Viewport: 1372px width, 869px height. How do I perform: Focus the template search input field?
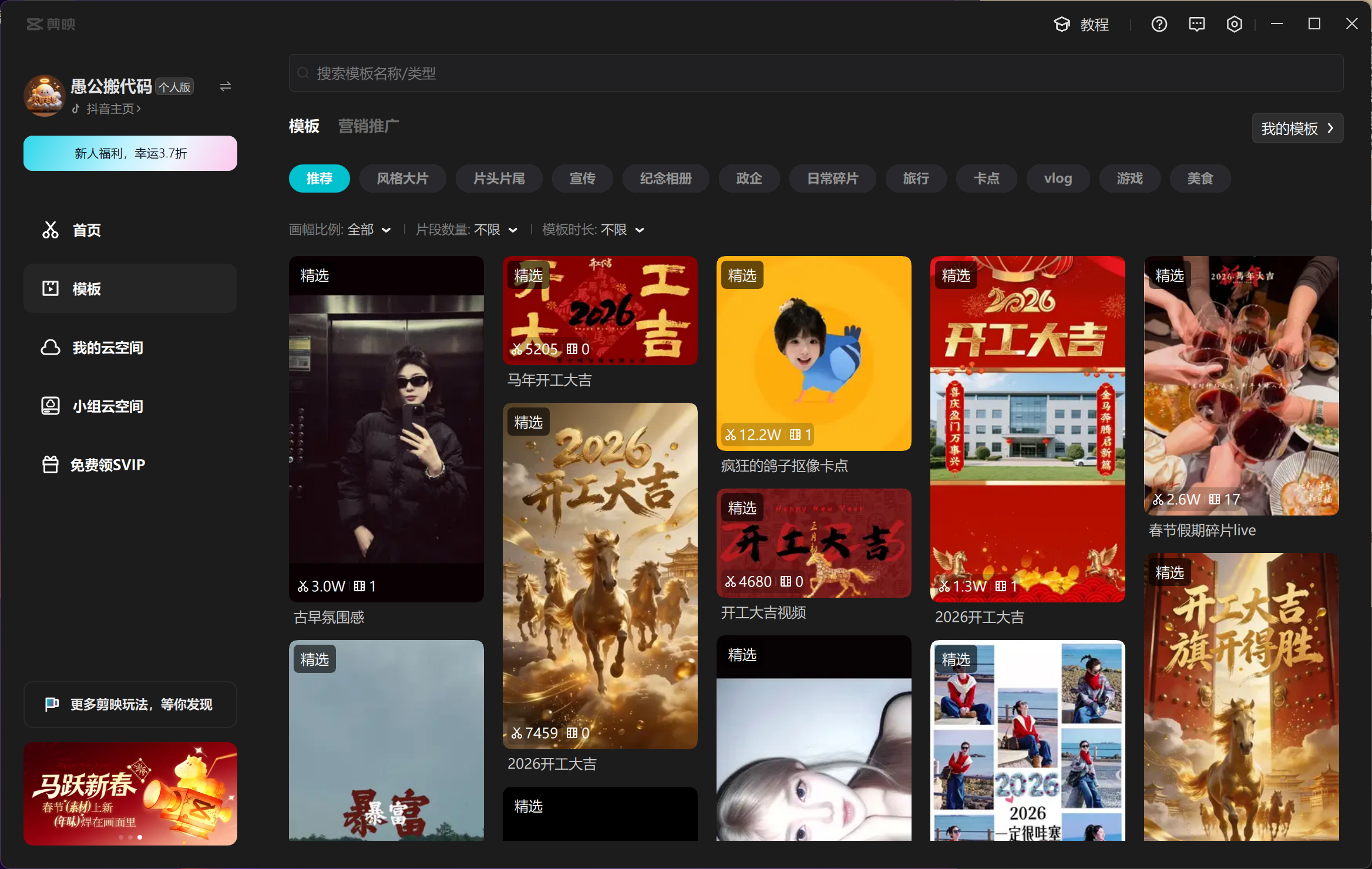(x=815, y=73)
